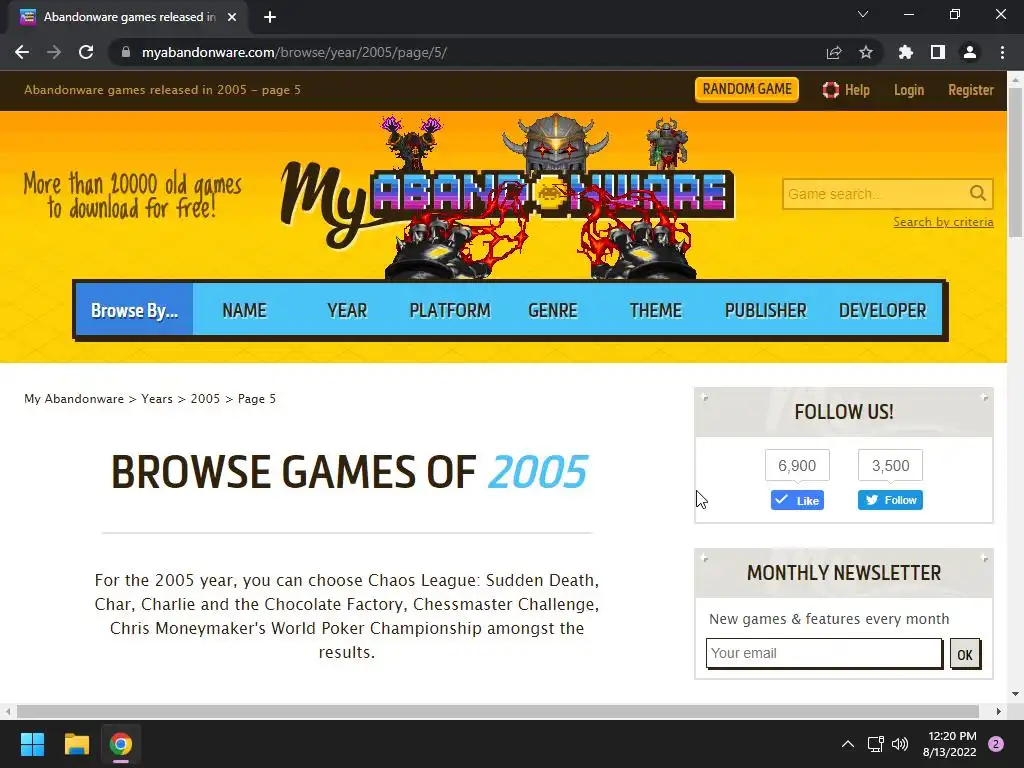
Task: Click the Login link
Action: [x=908, y=89]
